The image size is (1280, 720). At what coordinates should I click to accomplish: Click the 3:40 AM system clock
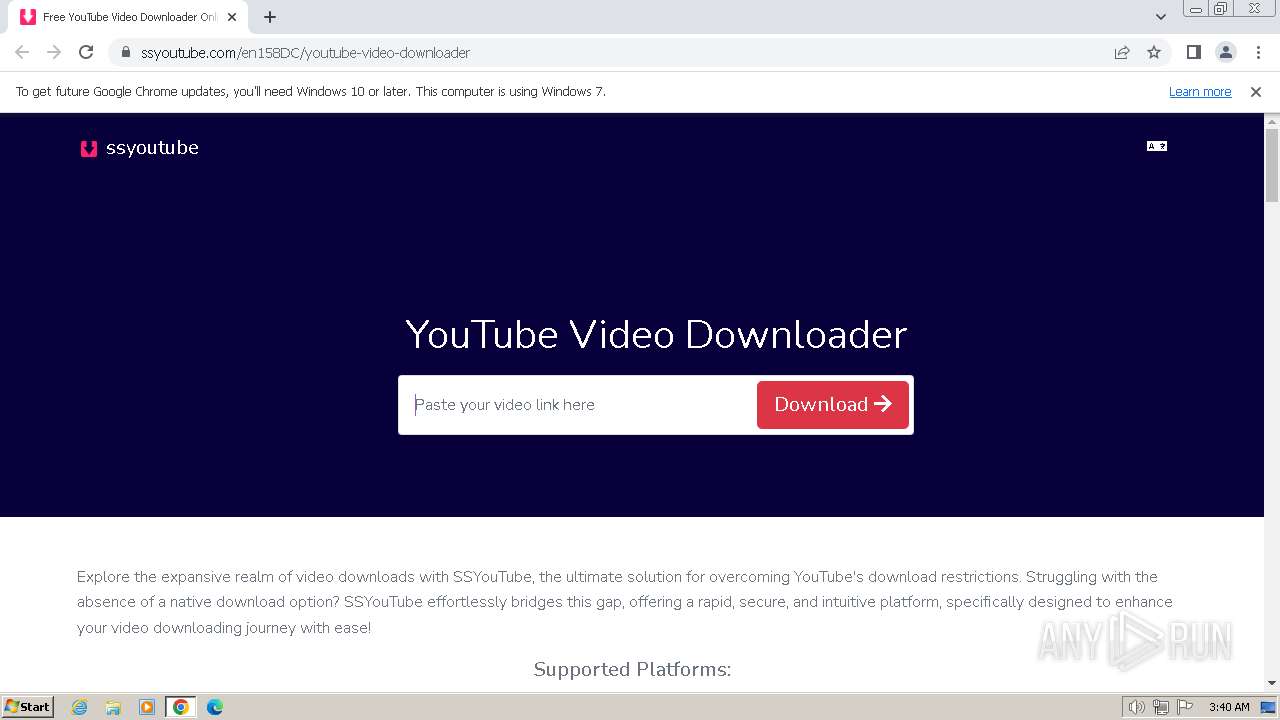click(x=1229, y=707)
